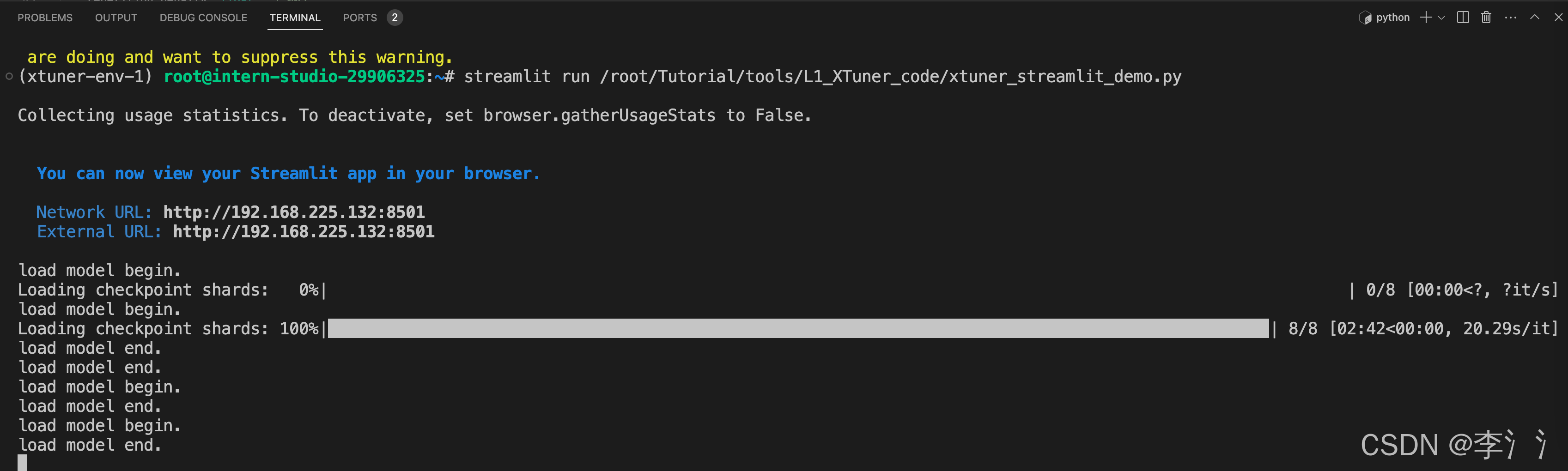Click the PORTS badge showing 2

pos(395,17)
